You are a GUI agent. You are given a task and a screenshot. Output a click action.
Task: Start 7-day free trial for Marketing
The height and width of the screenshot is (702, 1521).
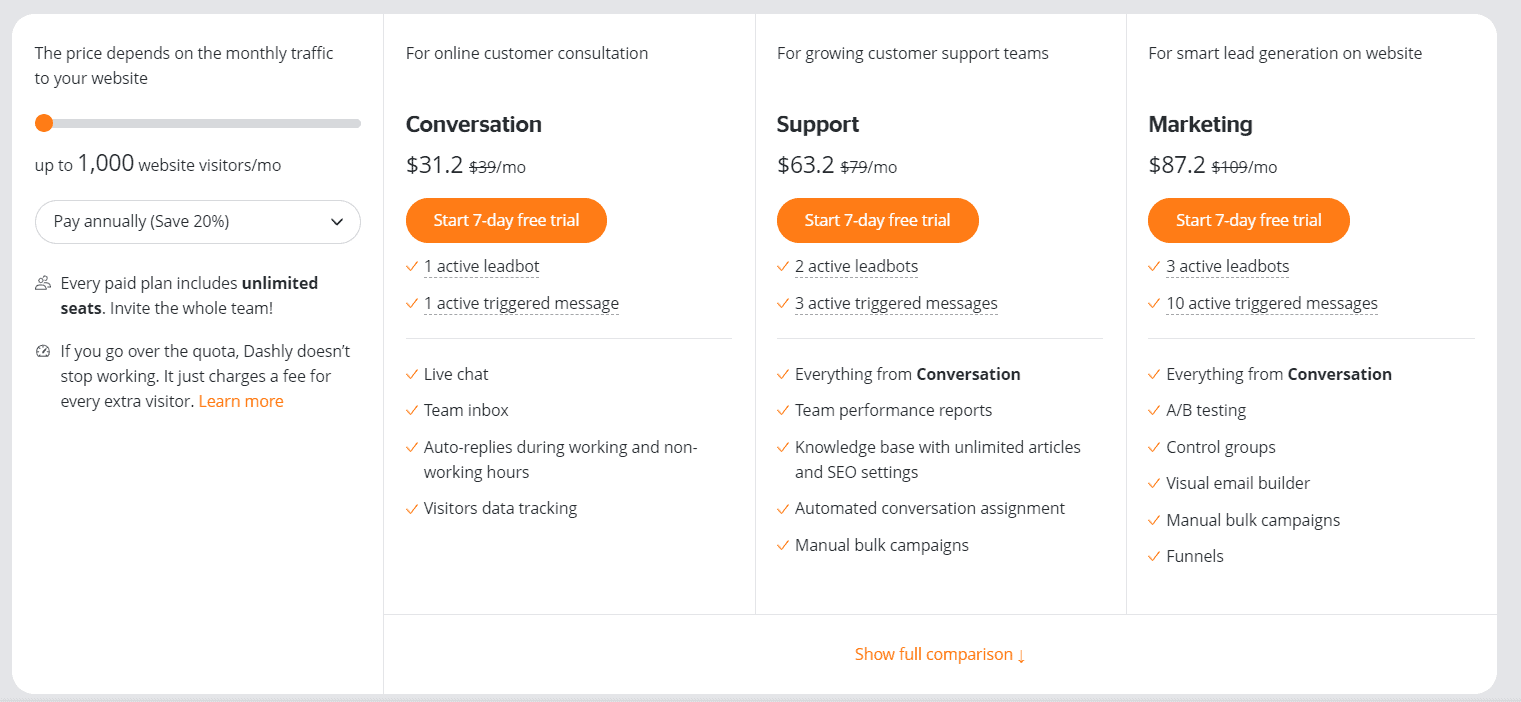point(1248,220)
